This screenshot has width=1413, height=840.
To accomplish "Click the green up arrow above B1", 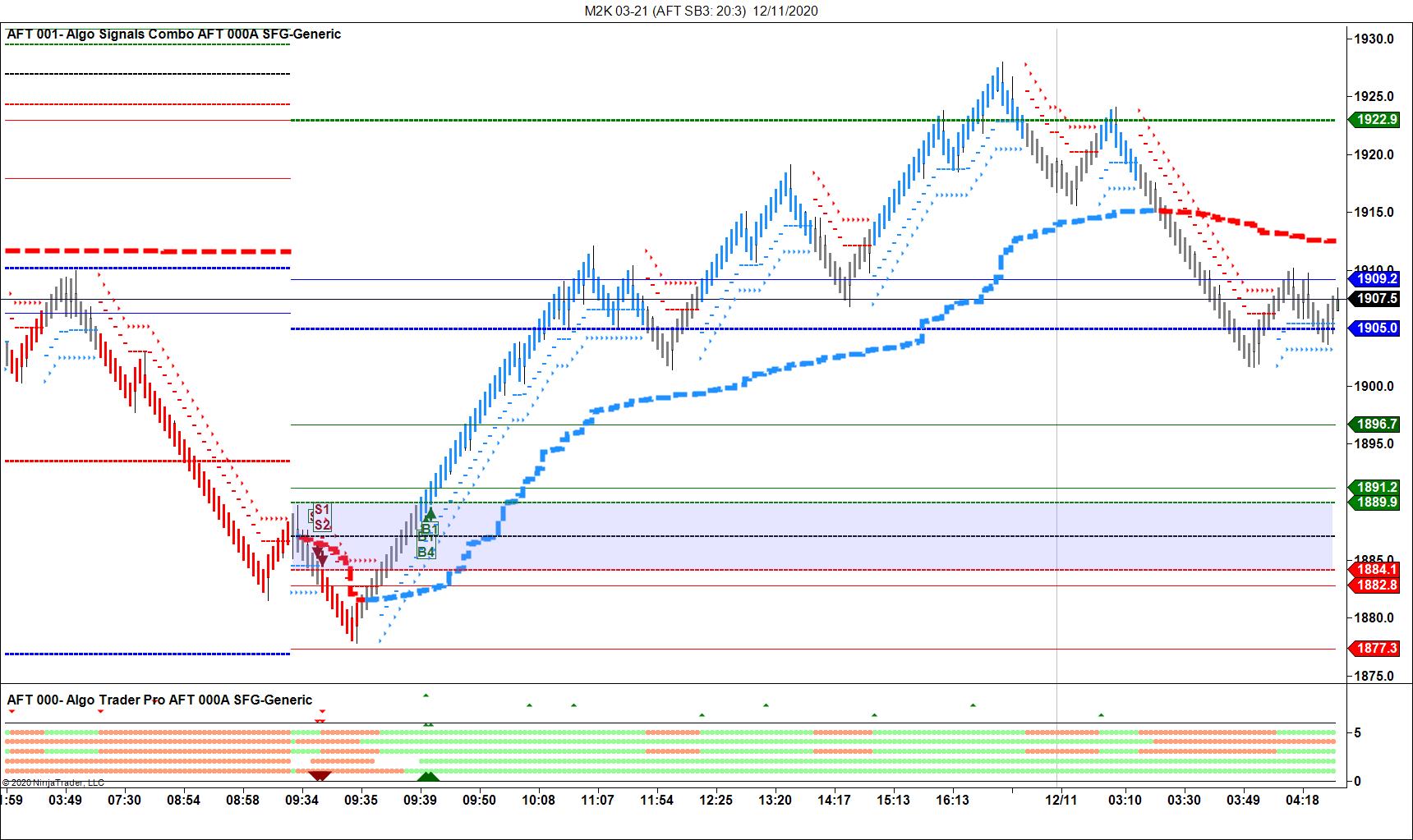I will coord(429,515).
